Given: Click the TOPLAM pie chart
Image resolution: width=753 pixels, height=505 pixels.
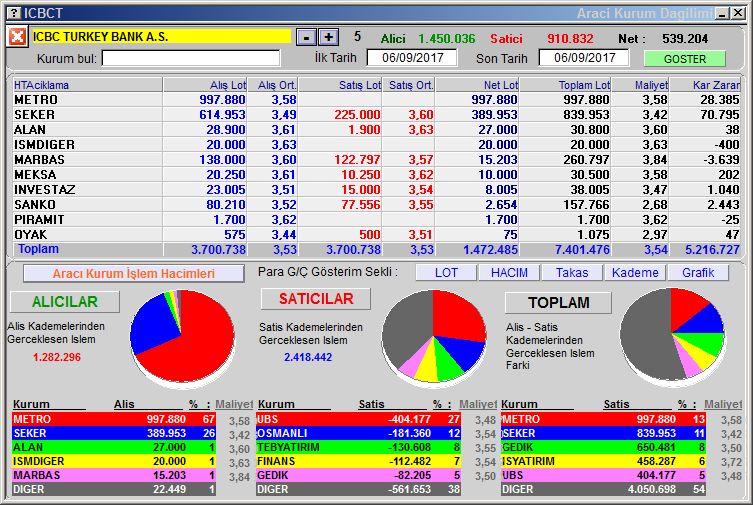Looking at the screenshot, I should (672, 335).
